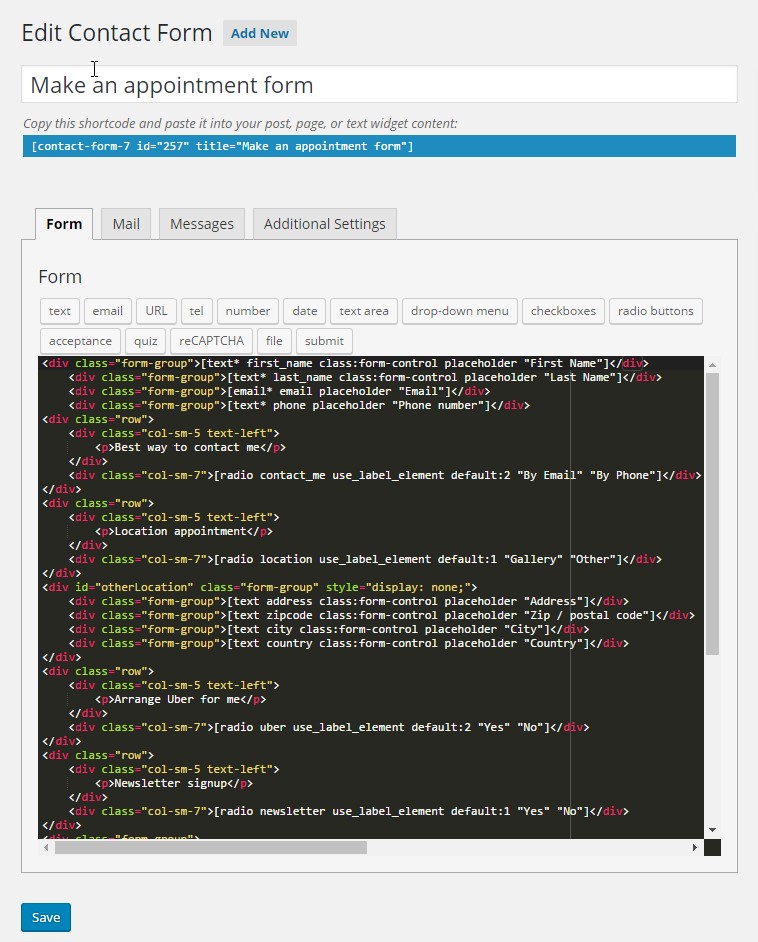The width and height of the screenshot is (758, 942).
Task: Click the 'Edit Contact Form' heading
Action: [x=117, y=33]
